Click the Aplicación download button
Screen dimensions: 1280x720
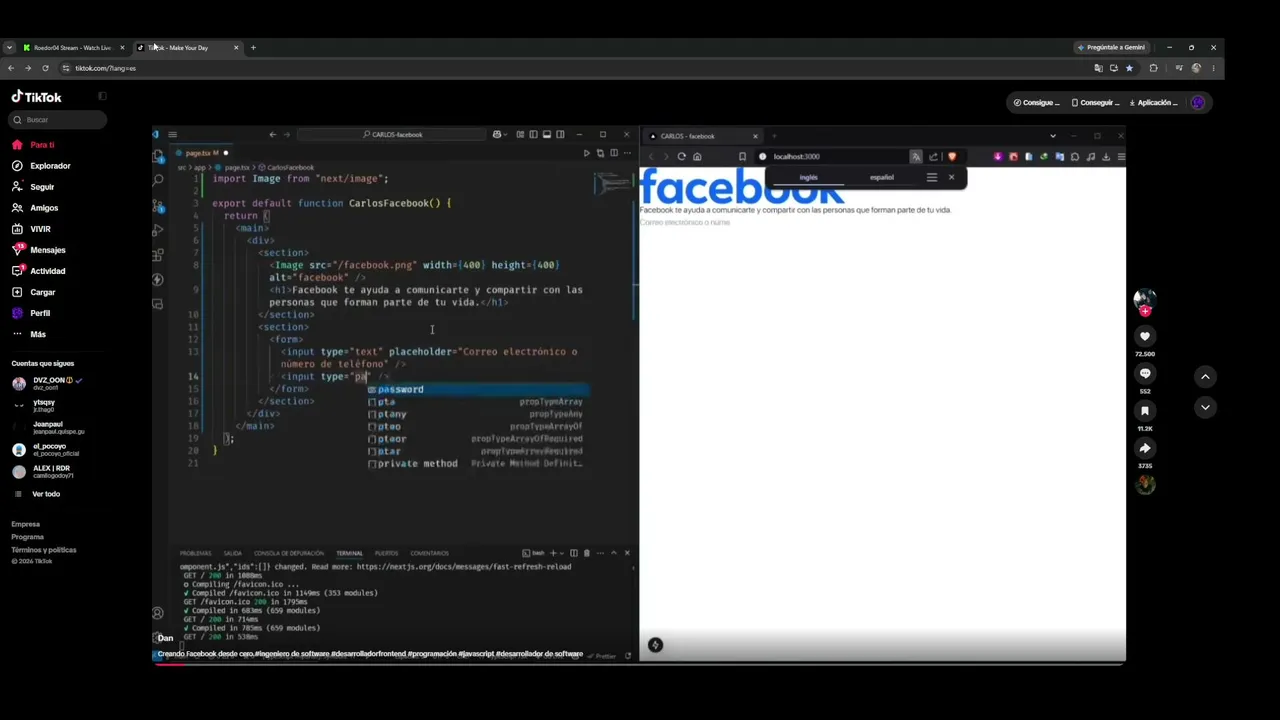point(1154,102)
